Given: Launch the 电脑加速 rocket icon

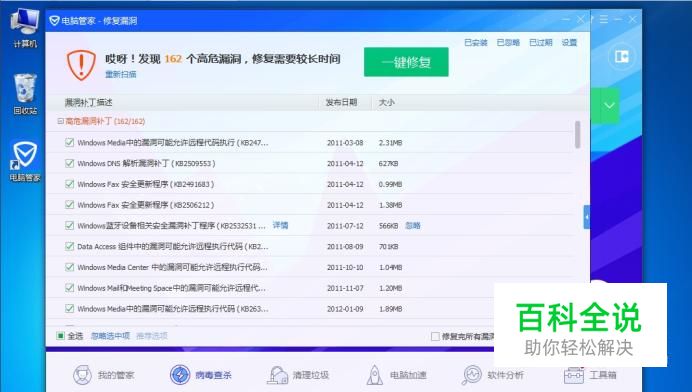Looking at the screenshot, I should coord(375,375).
